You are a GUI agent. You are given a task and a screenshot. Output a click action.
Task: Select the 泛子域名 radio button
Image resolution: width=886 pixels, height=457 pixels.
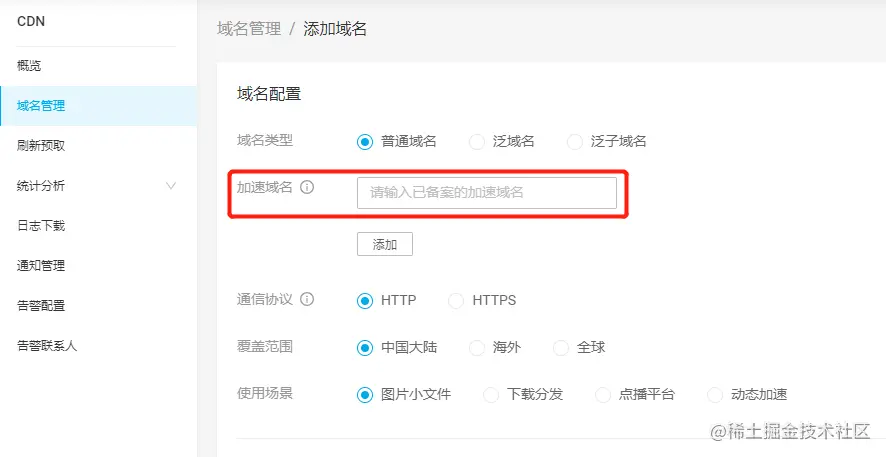coord(575,141)
